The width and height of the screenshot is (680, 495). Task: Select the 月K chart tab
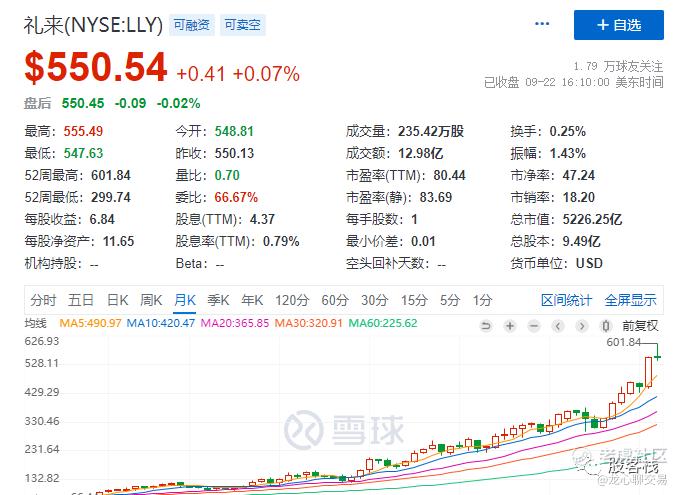pyautogui.click(x=185, y=300)
